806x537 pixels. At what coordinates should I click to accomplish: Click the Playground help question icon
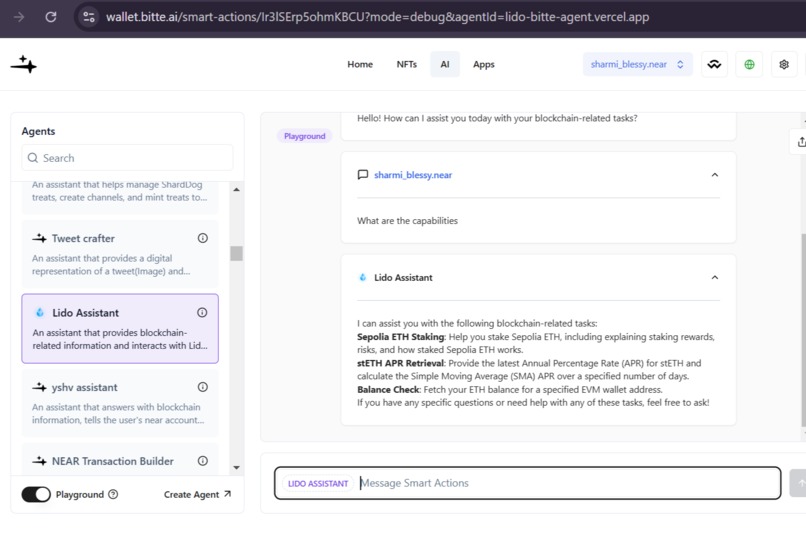click(x=113, y=494)
